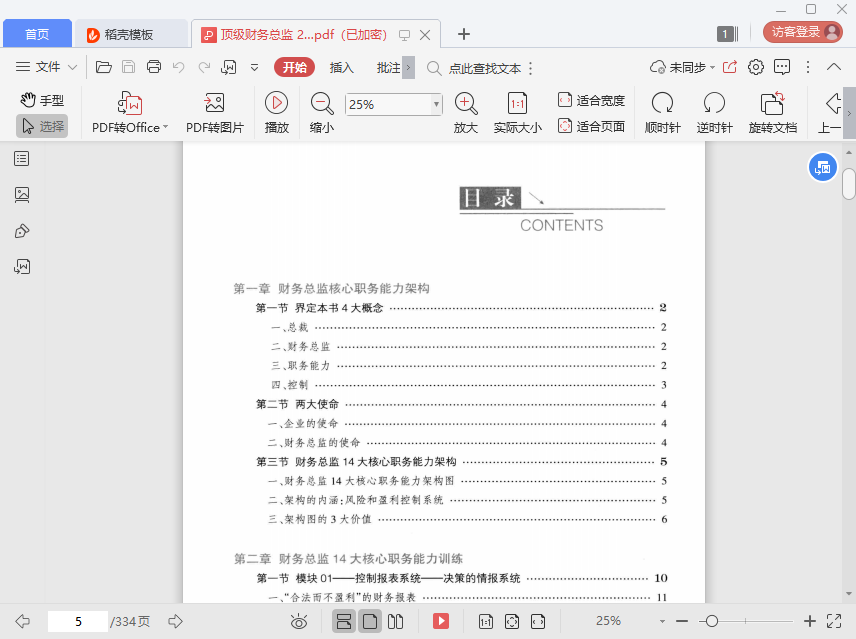Click the page number input field
The image size is (856, 639).
coord(78,621)
